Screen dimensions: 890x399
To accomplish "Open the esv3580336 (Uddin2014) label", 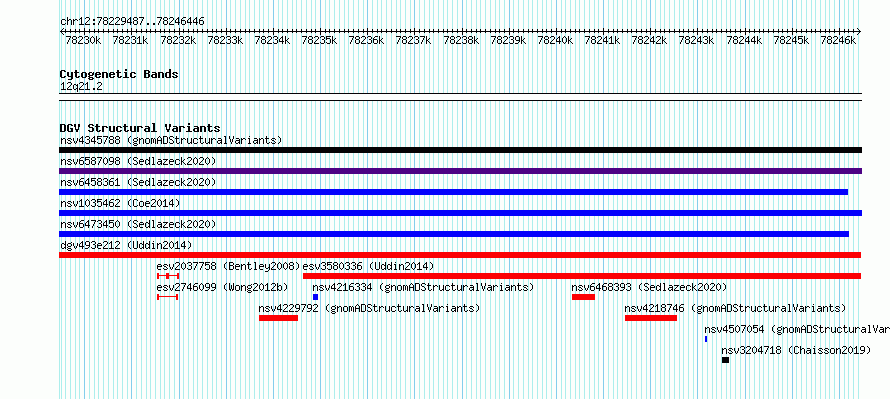I will [369, 266].
